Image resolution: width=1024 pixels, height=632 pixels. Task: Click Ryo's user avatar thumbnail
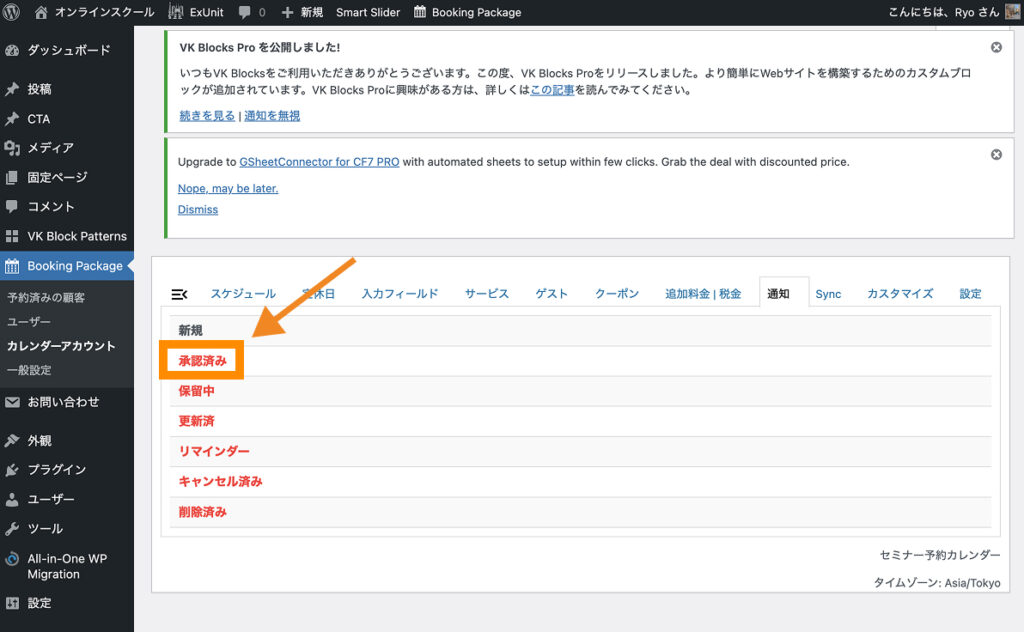pyautogui.click(x=1012, y=12)
